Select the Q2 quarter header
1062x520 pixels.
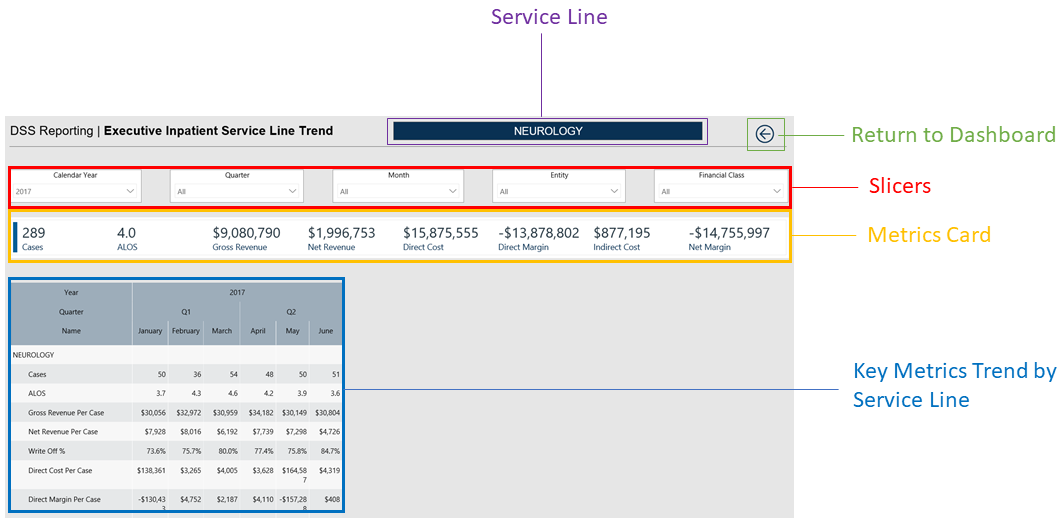coord(291,312)
